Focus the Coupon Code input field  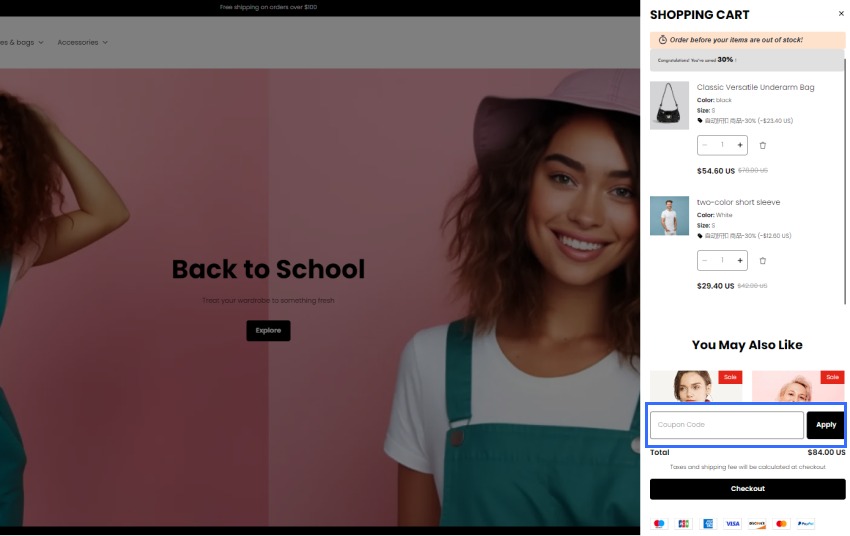726,425
